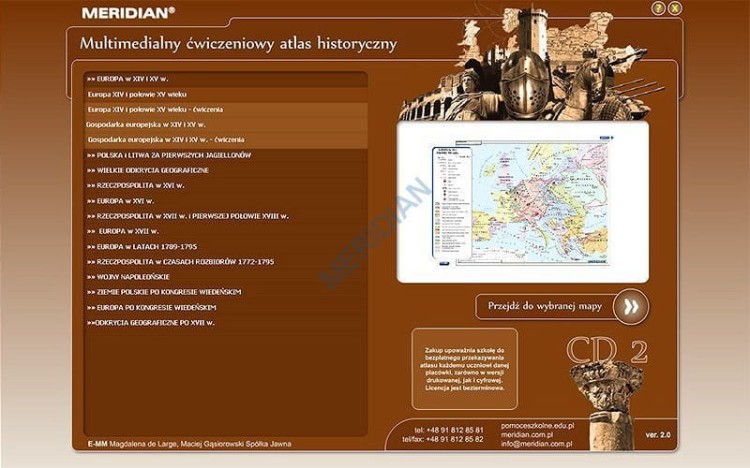Open the selected map preview thumbnail
This screenshot has width=750, height=468.
point(522,202)
